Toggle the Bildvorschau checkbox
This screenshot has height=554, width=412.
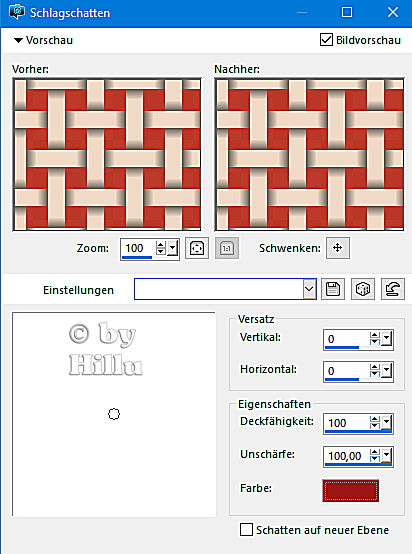click(x=326, y=40)
